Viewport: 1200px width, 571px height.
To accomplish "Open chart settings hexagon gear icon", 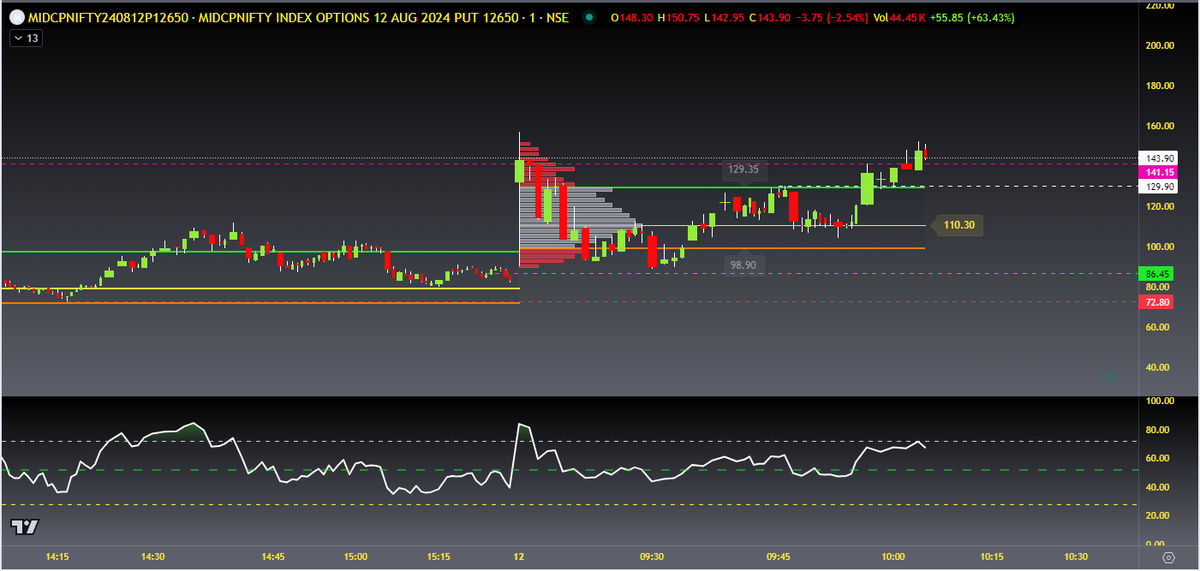I will [x=1168, y=557].
